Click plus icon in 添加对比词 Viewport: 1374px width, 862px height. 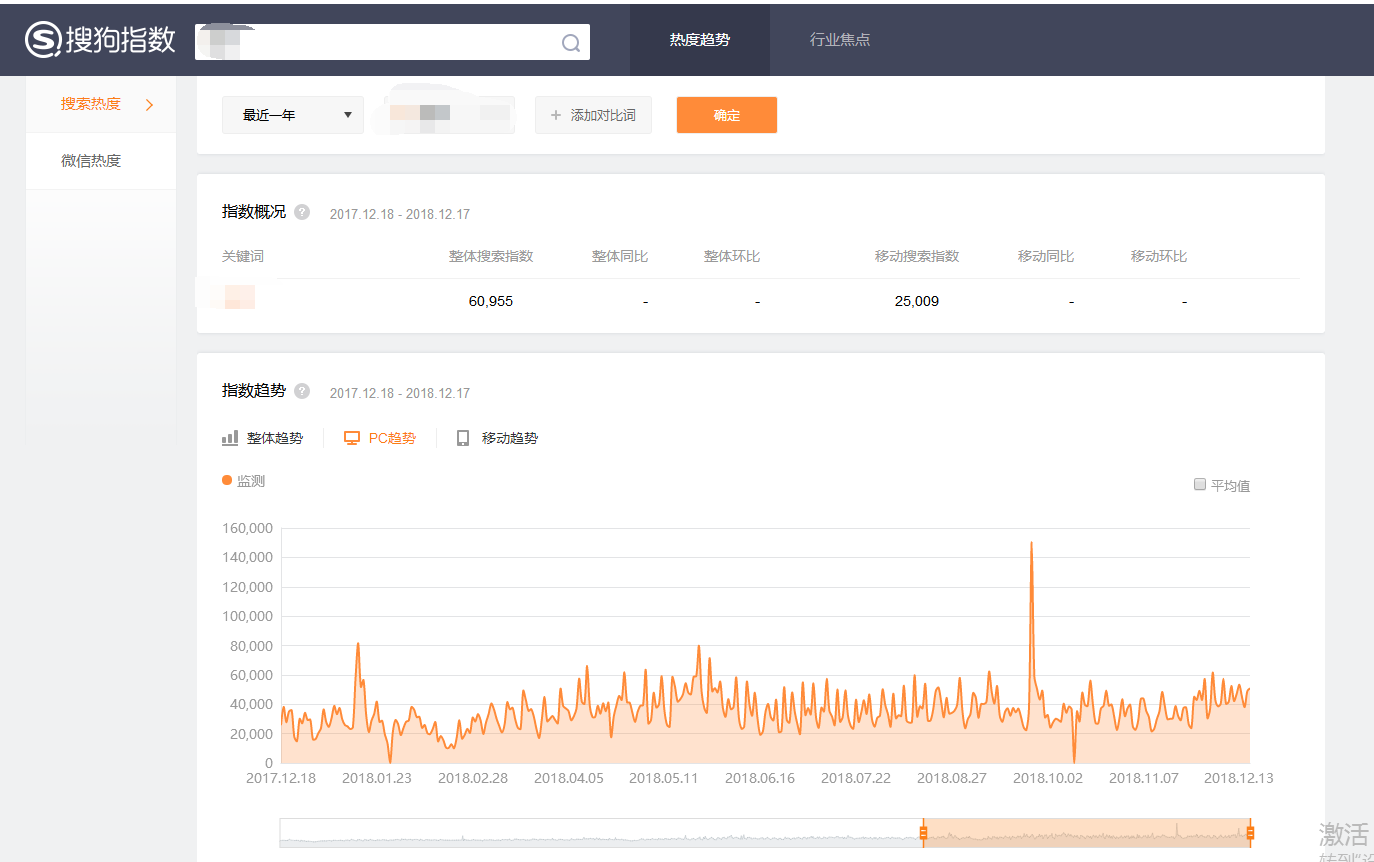pos(556,115)
